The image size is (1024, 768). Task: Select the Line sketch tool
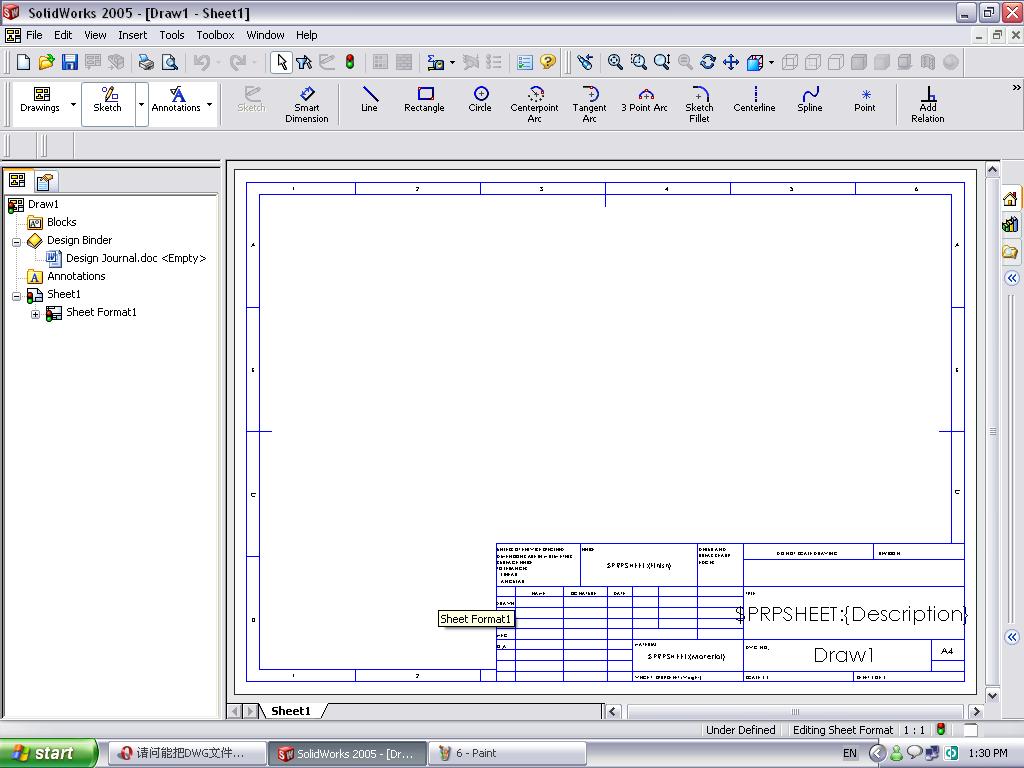click(370, 100)
